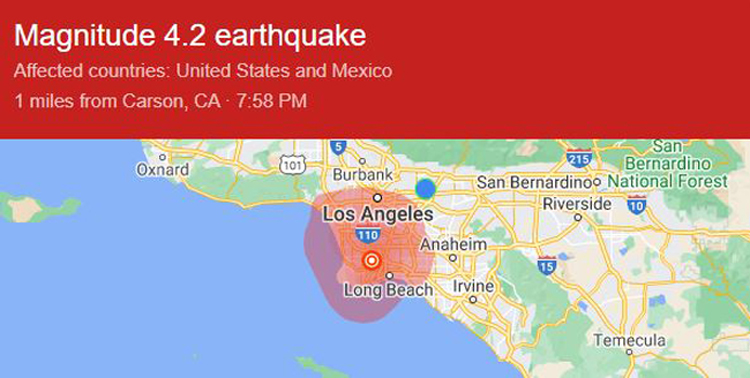Click the Interstate 15 highway shield
750x378 pixels.
(547, 266)
